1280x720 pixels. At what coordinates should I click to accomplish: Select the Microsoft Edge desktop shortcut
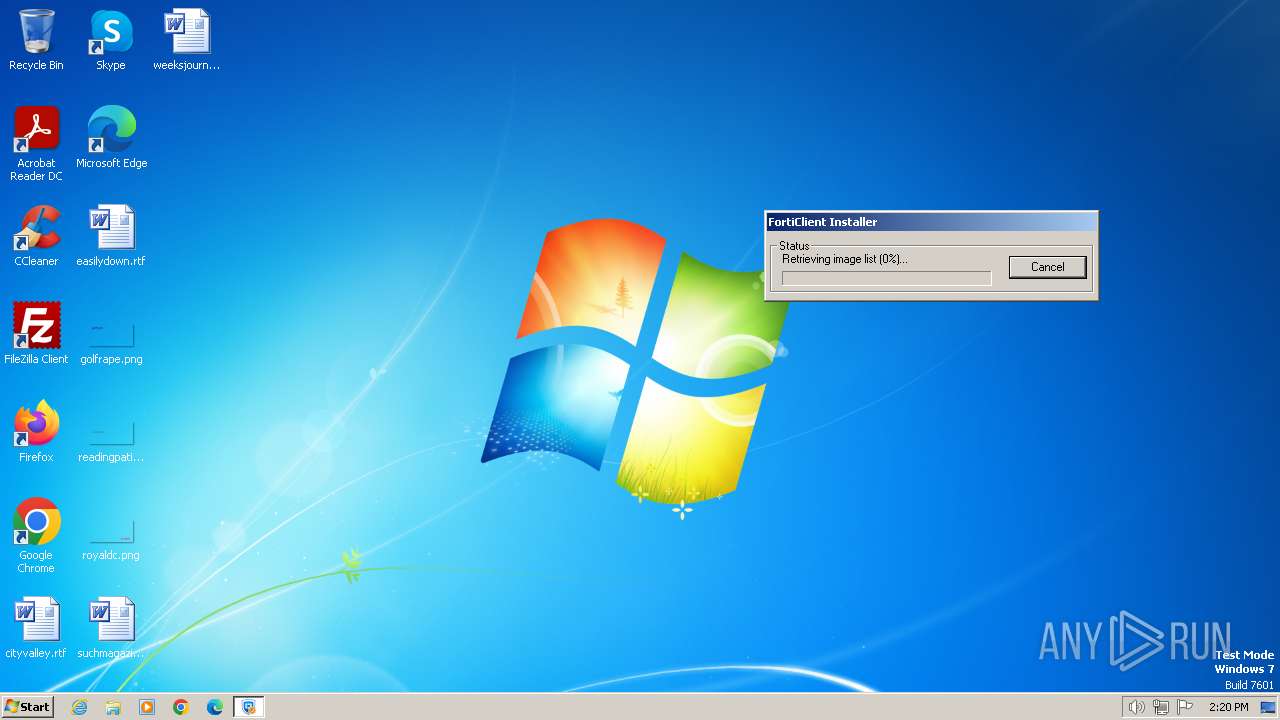(111, 138)
